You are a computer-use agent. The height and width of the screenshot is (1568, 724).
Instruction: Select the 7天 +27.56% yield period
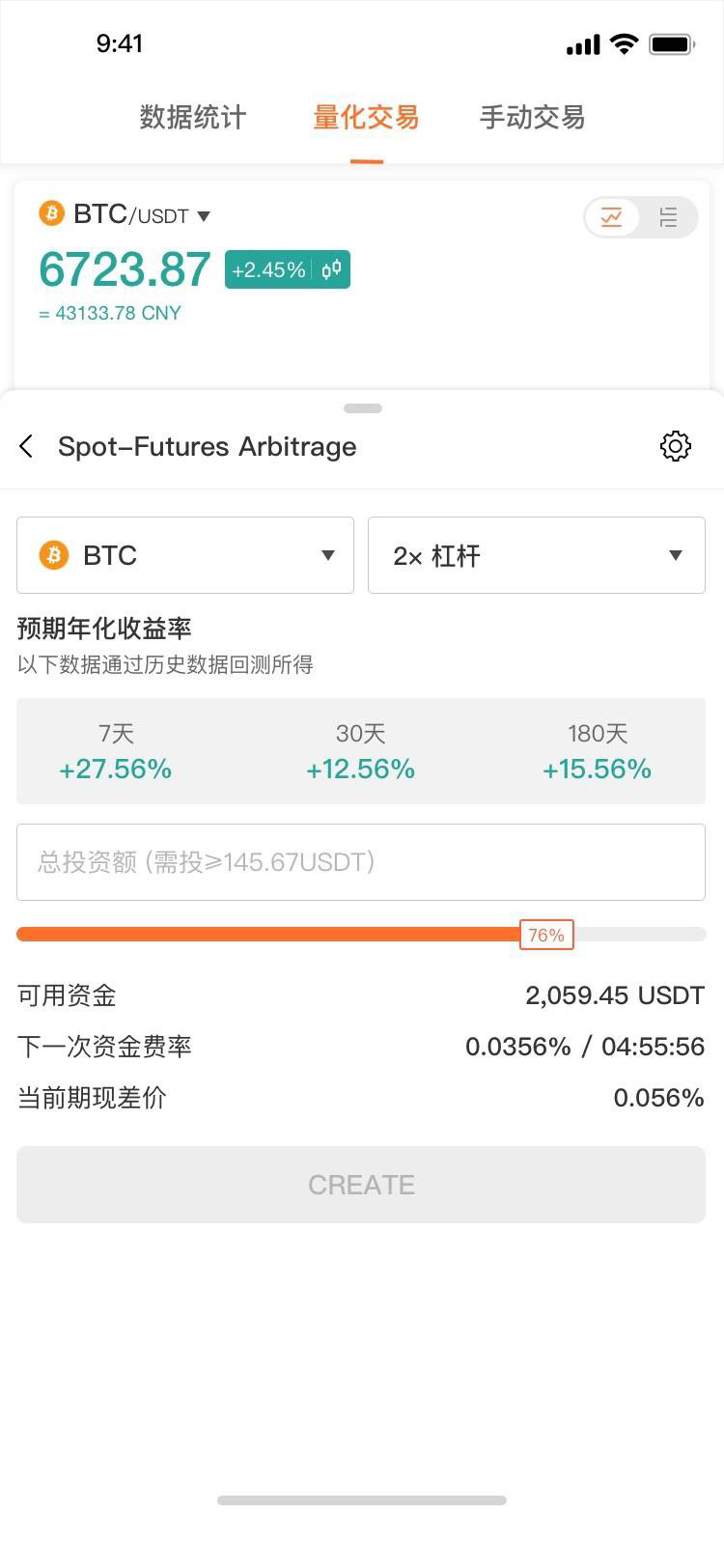point(116,751)
